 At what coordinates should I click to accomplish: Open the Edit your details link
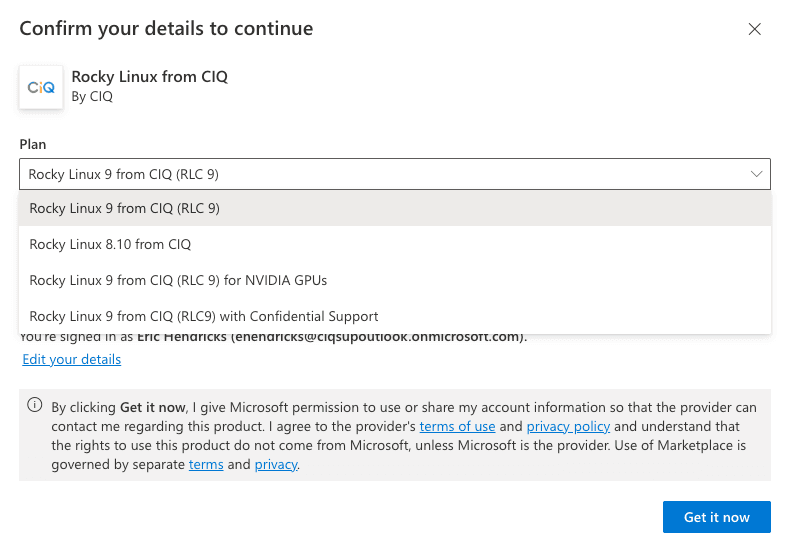[x=72, y=360]
